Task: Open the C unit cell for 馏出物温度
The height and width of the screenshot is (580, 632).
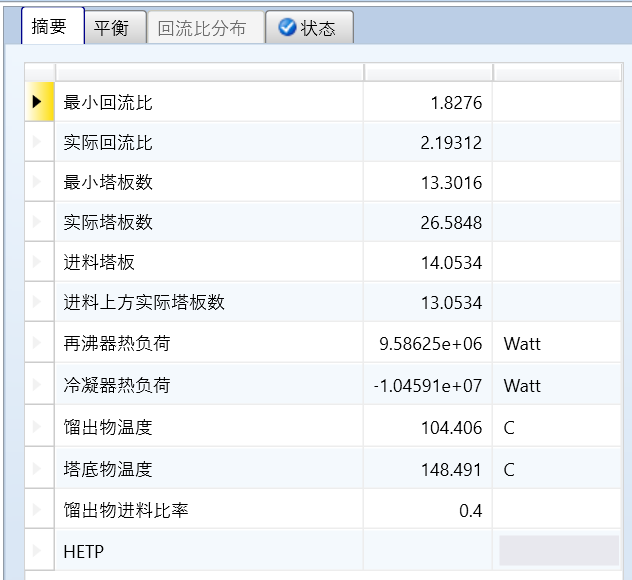Action: pyautogui.click(x=556, y=427)
